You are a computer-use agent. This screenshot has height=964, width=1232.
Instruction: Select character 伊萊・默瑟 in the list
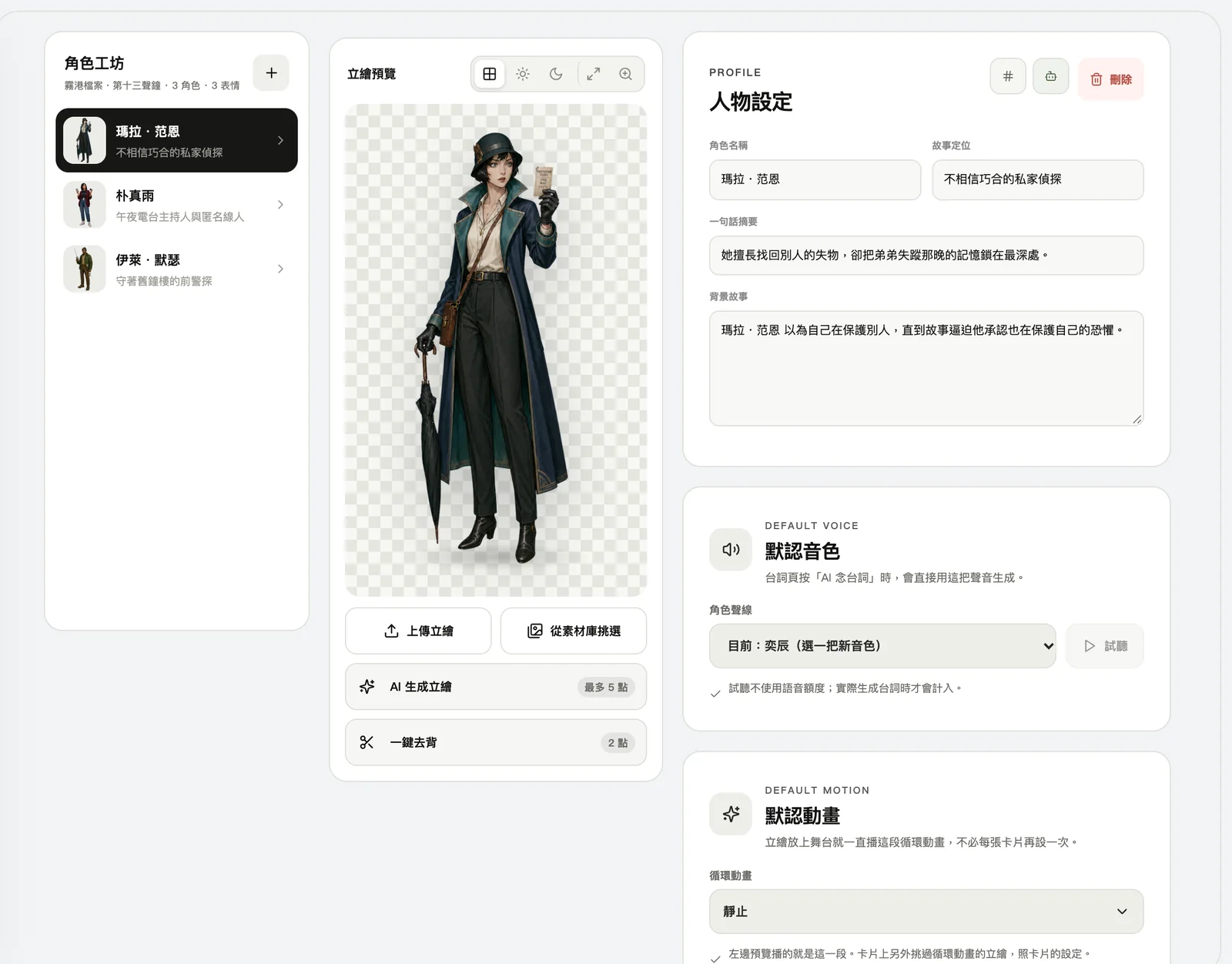(176, 269)
